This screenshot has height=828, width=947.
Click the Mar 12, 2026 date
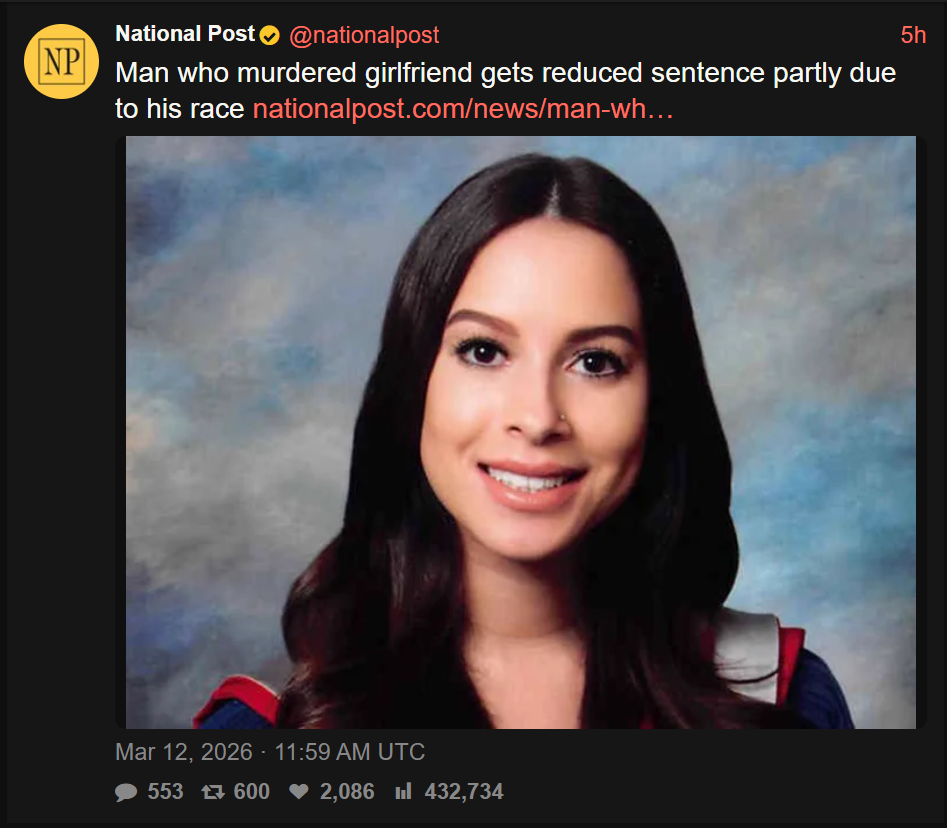pyautogui.click(x=183, y=752)
